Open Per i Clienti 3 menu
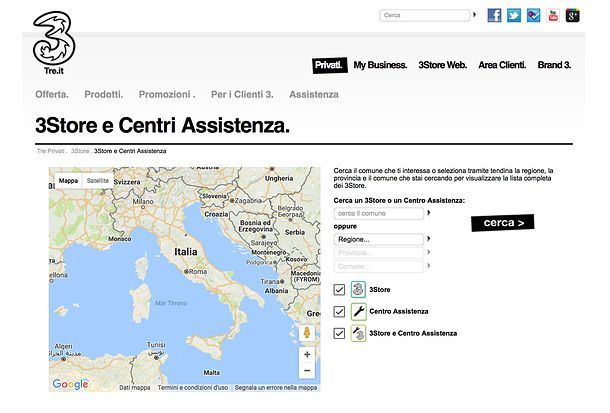This screenshot has height=413, width=610. click(242, 94)
